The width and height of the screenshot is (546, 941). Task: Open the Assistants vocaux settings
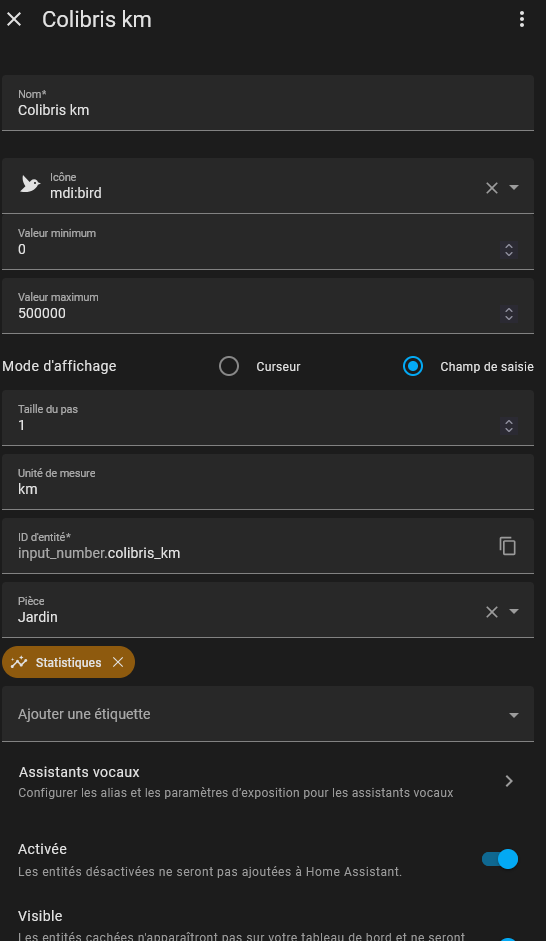click(268, 781)
